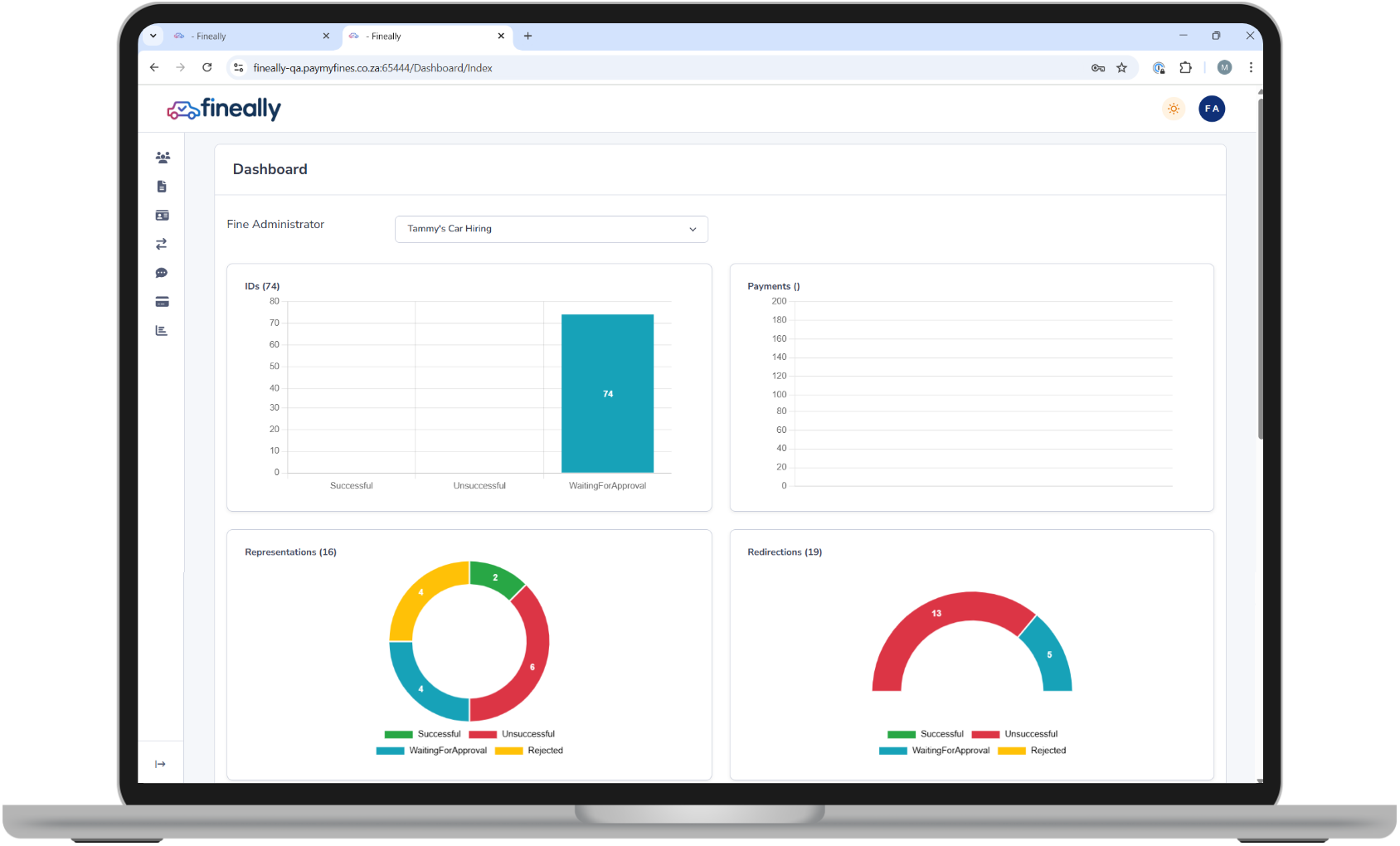Open Chrome three-dot menu
The image size is (1400, 846).
pos(1251,68)
